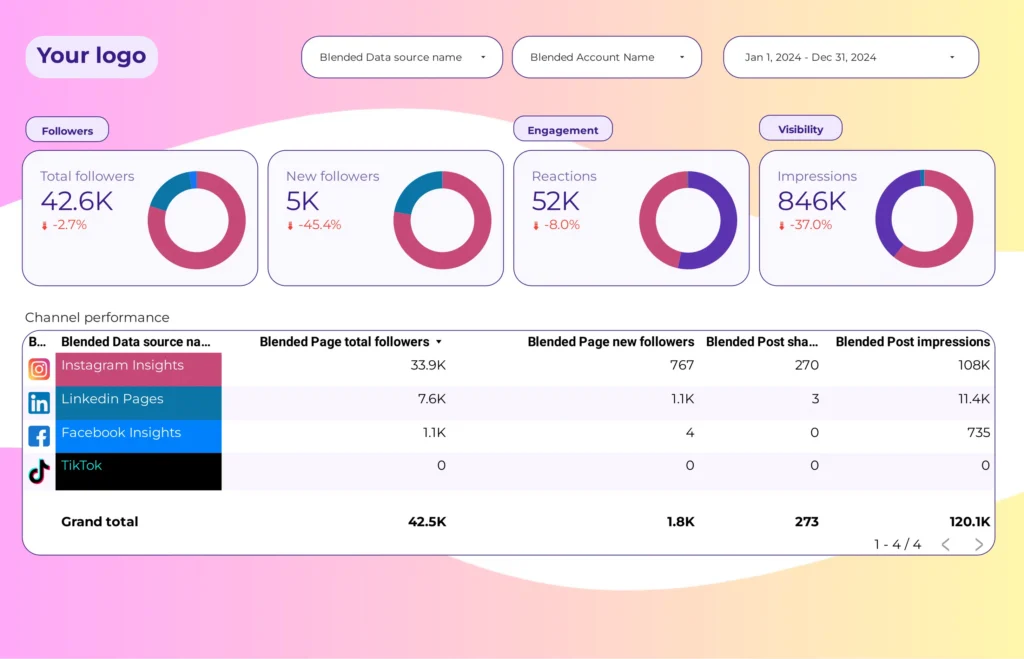This screenshot has height=659, width=1024.
Task: Open sort menu on Blended Page total followers
Action: (439, 341)
